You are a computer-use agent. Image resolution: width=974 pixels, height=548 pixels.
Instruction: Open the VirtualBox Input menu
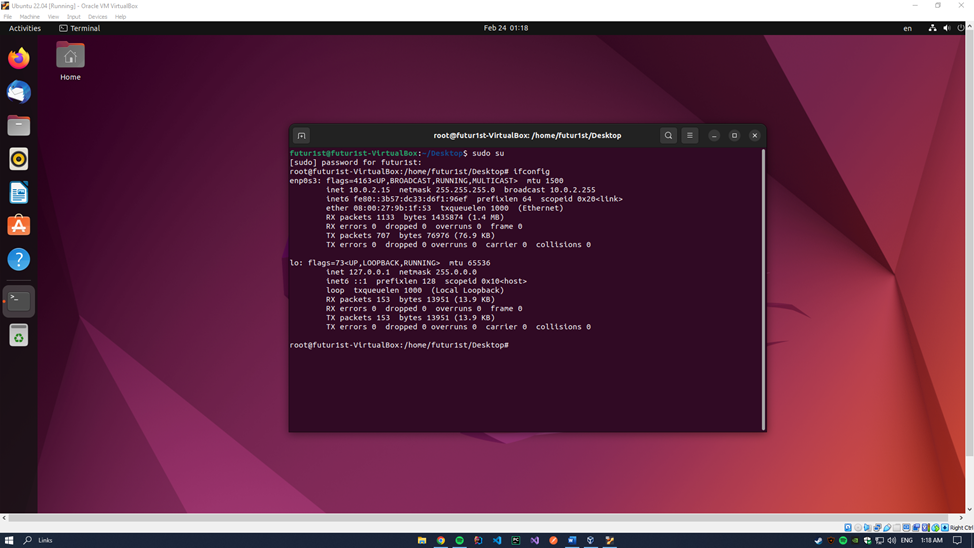point(73,17)
